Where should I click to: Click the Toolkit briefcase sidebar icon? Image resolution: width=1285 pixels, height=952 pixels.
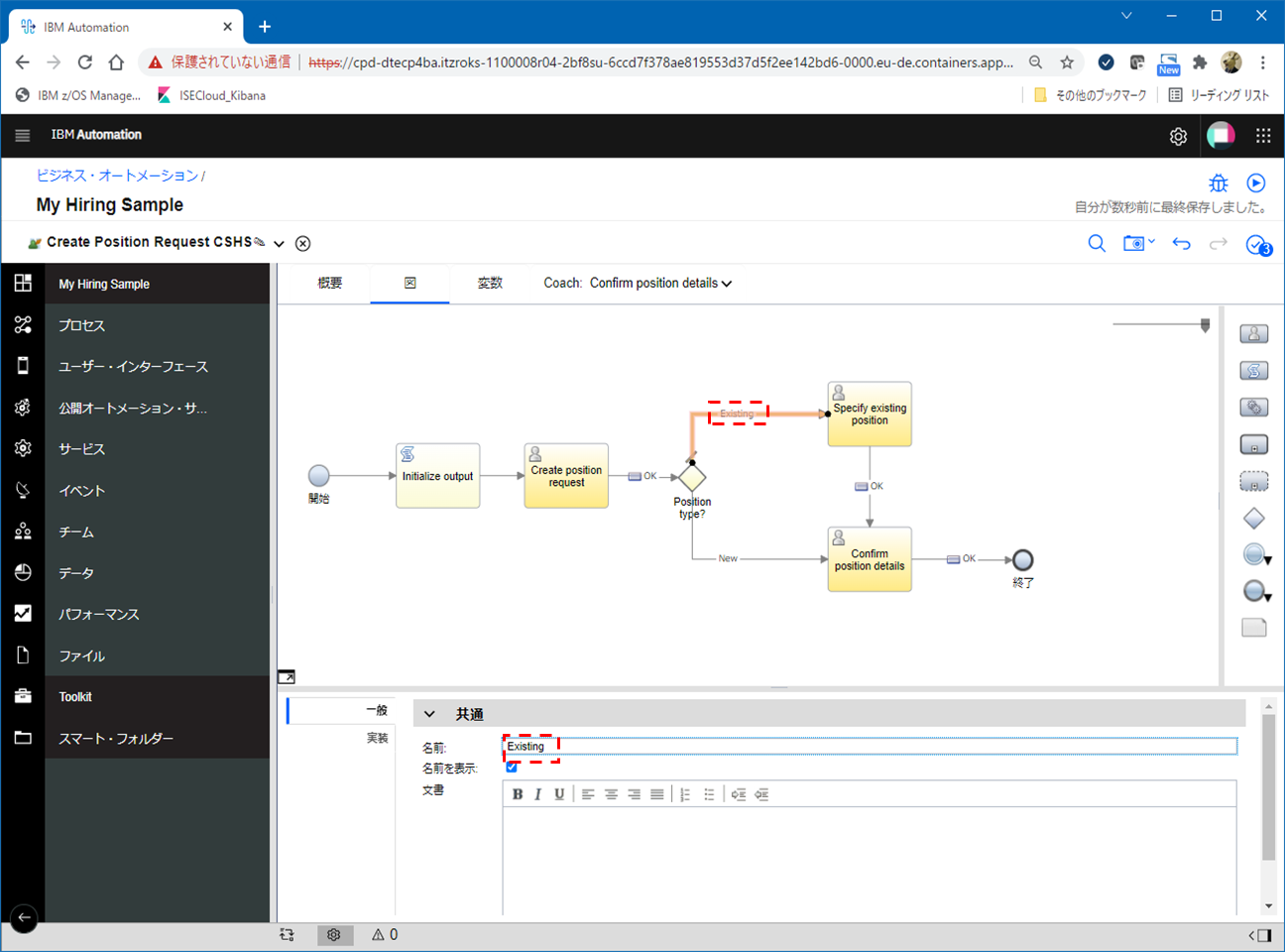23,696
